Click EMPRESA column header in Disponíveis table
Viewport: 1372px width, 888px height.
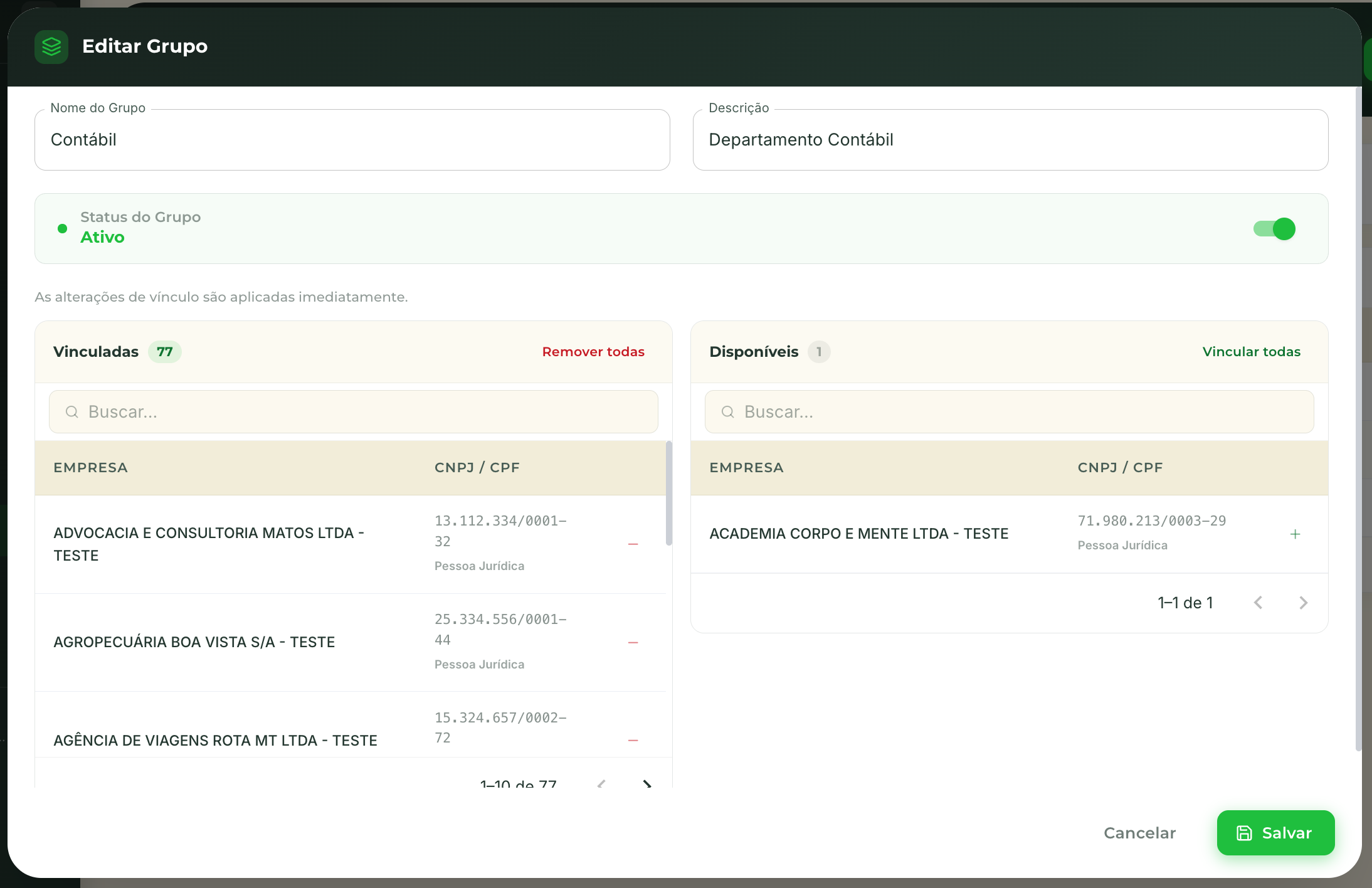[746, 468]
